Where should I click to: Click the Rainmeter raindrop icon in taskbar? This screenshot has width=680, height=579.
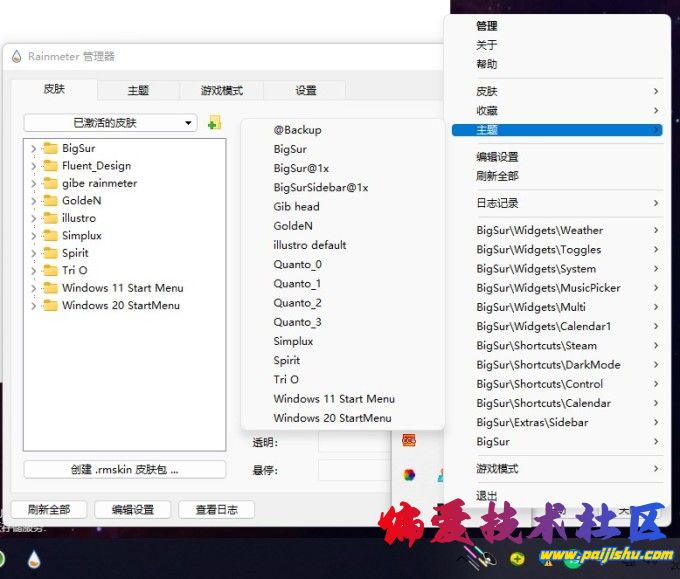34,559
